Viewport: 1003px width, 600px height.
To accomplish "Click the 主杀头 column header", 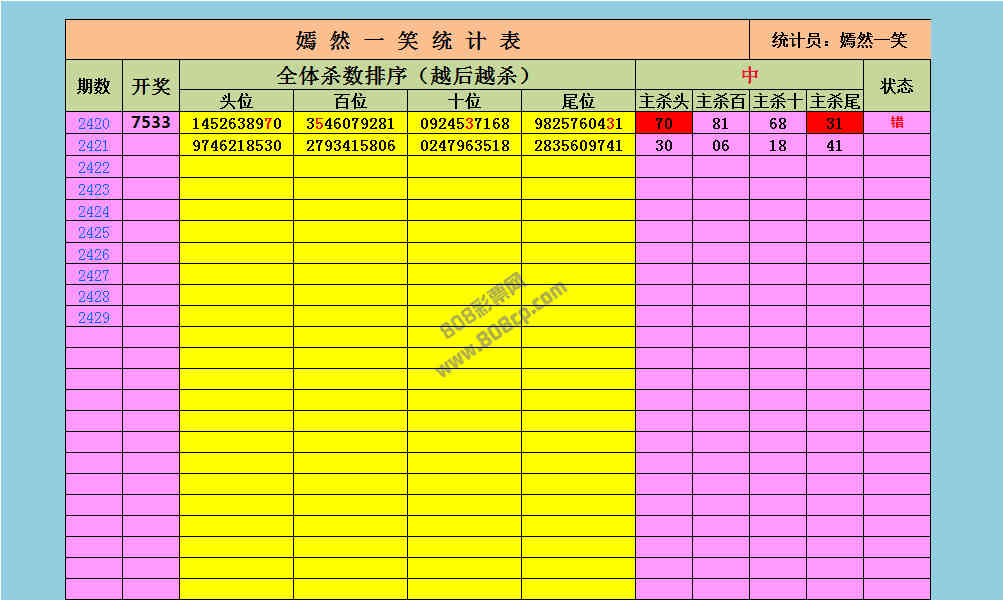I will 664,101.
